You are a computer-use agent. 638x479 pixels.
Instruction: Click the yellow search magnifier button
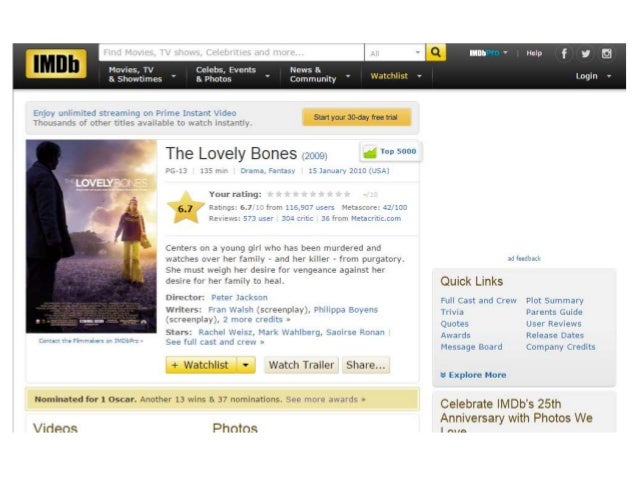tap(435, 52)
